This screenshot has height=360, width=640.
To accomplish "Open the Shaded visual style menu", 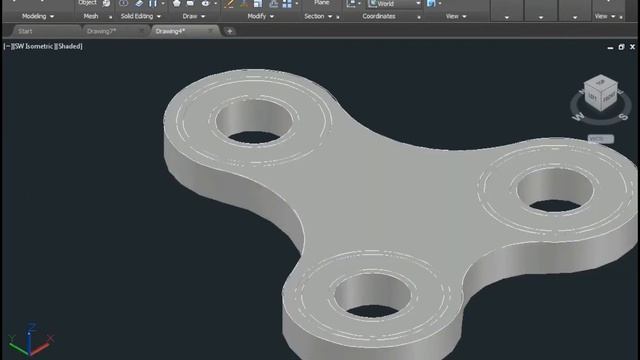I will pos(69,47).
